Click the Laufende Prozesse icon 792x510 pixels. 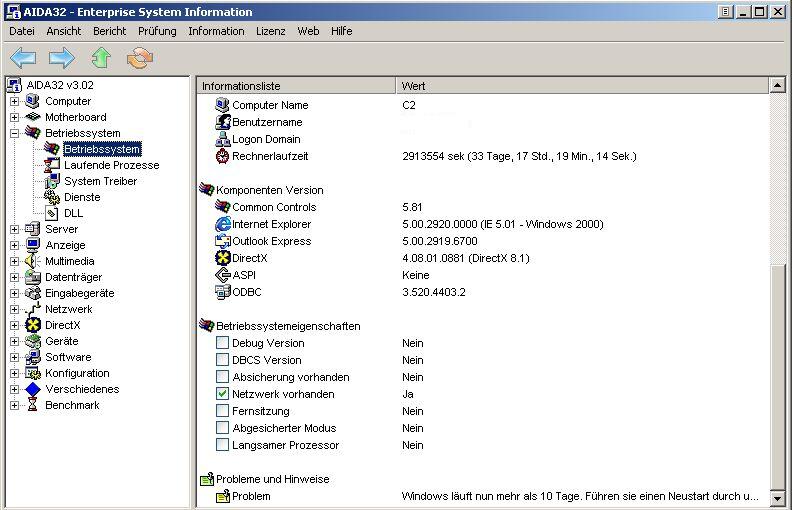(x=51, y=165)
